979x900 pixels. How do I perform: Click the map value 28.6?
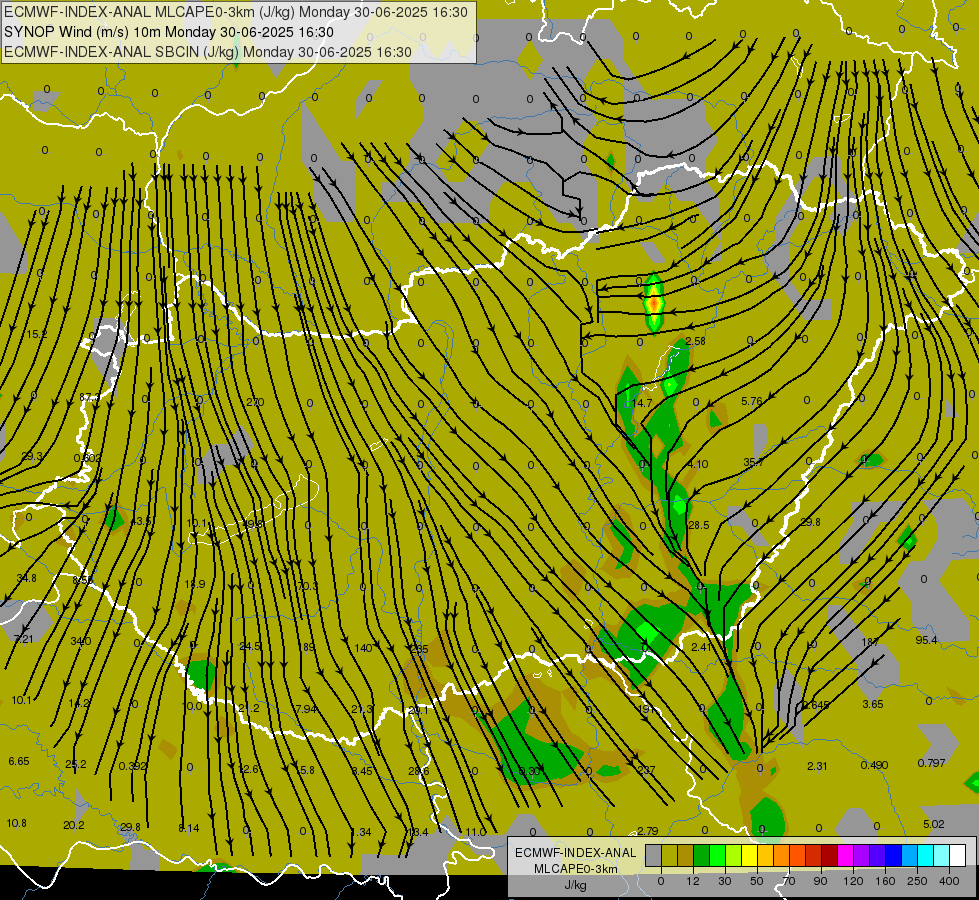point(418,771)
